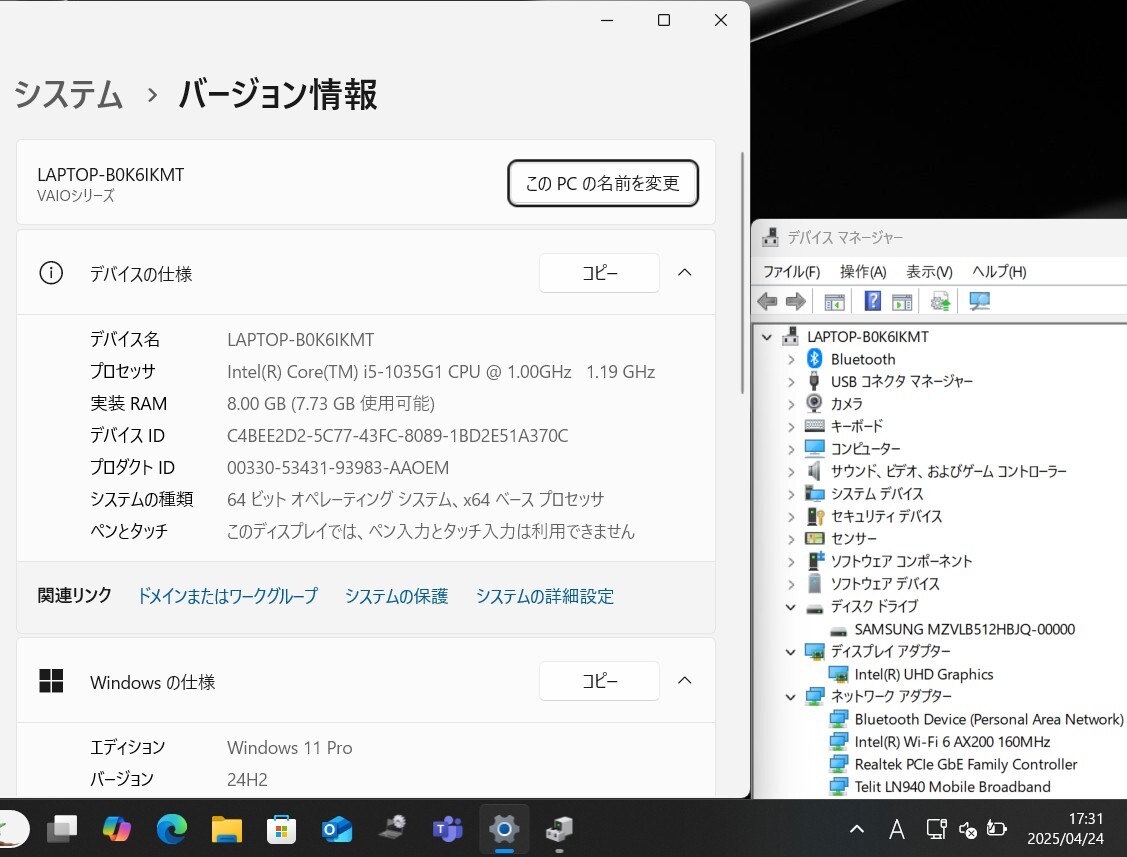Click the Windows logo beside Windows の仕様

[x=51, y=681]
